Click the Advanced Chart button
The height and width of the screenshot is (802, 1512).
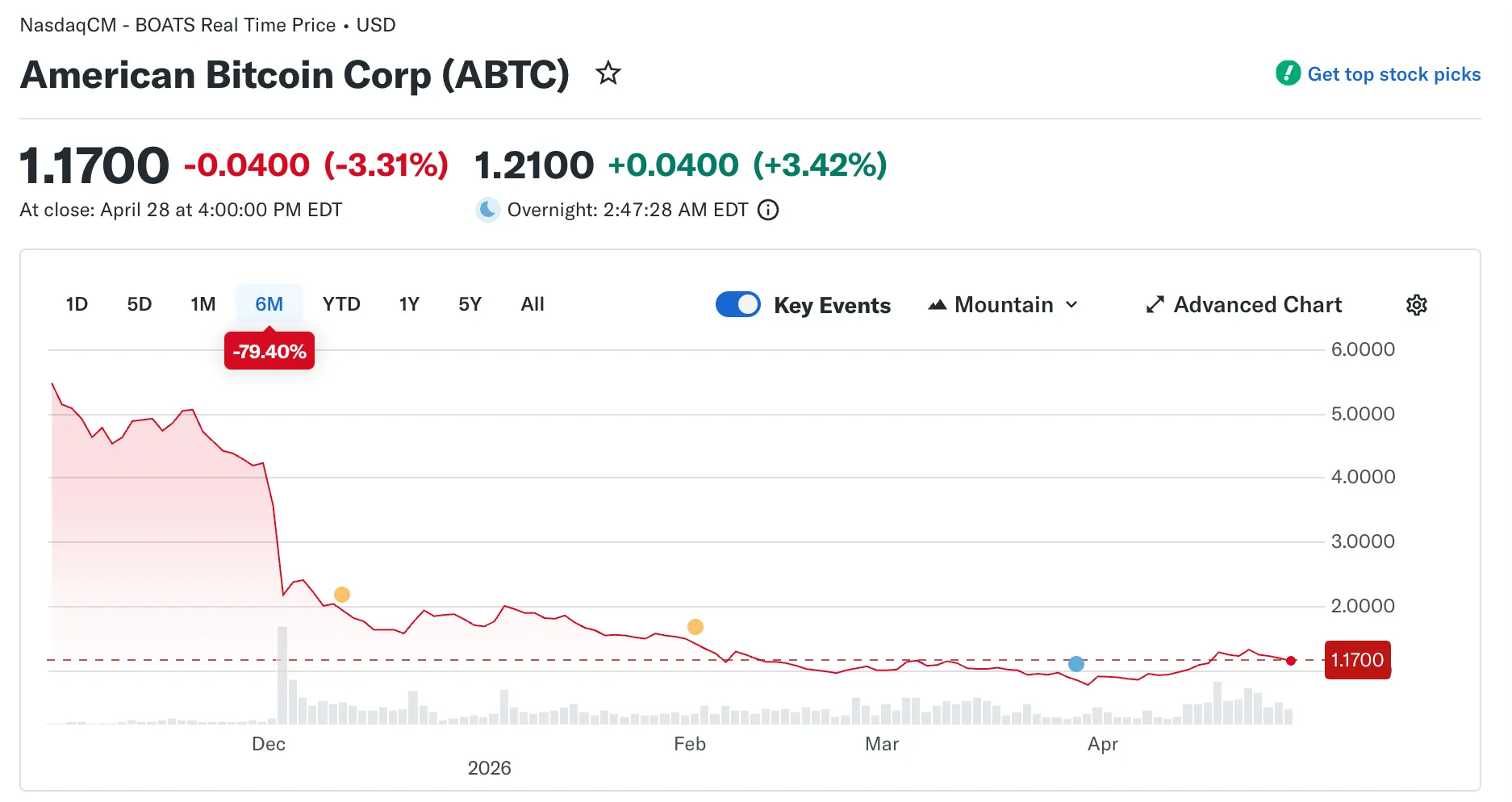click(x=1257, y=304)
